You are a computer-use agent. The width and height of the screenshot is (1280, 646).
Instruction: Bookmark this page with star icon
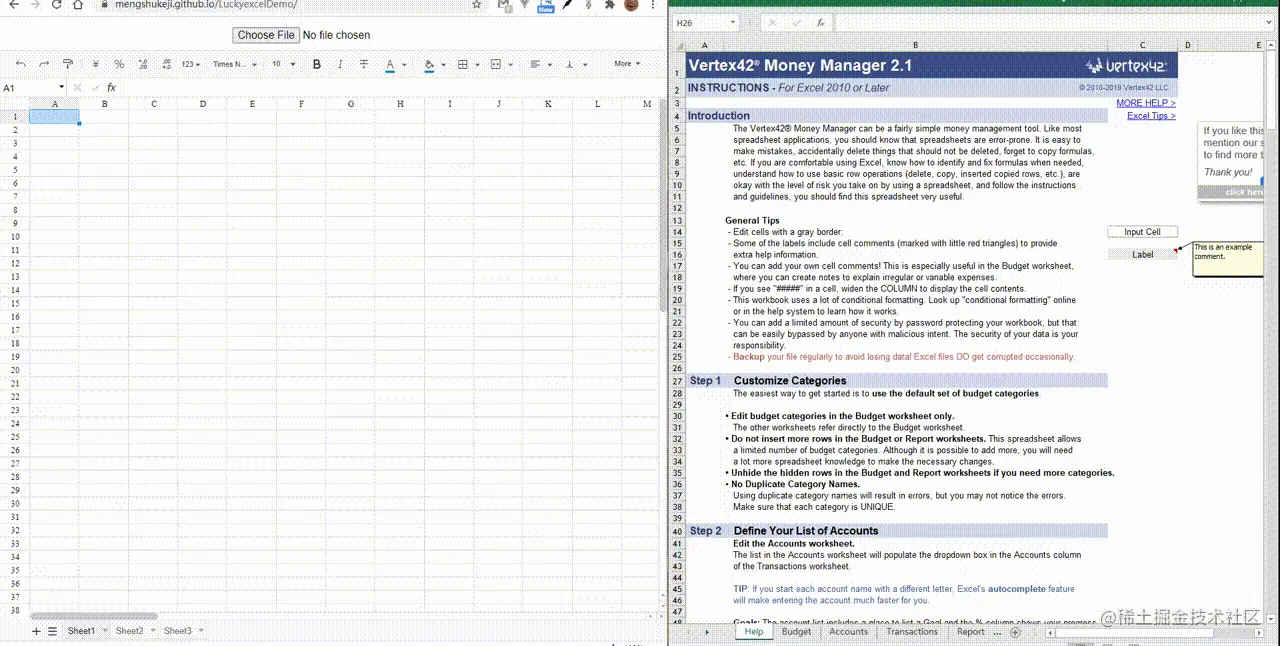[476, 5]
